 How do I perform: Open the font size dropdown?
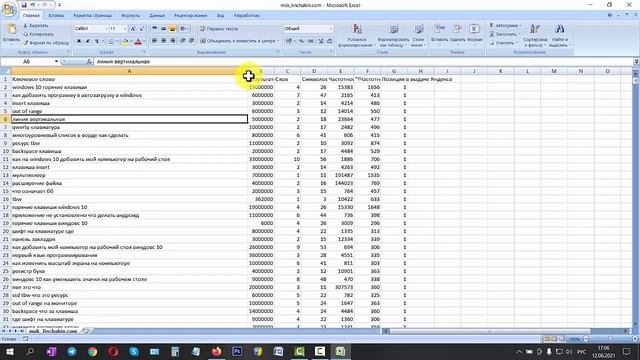click(x=125, y=29)
